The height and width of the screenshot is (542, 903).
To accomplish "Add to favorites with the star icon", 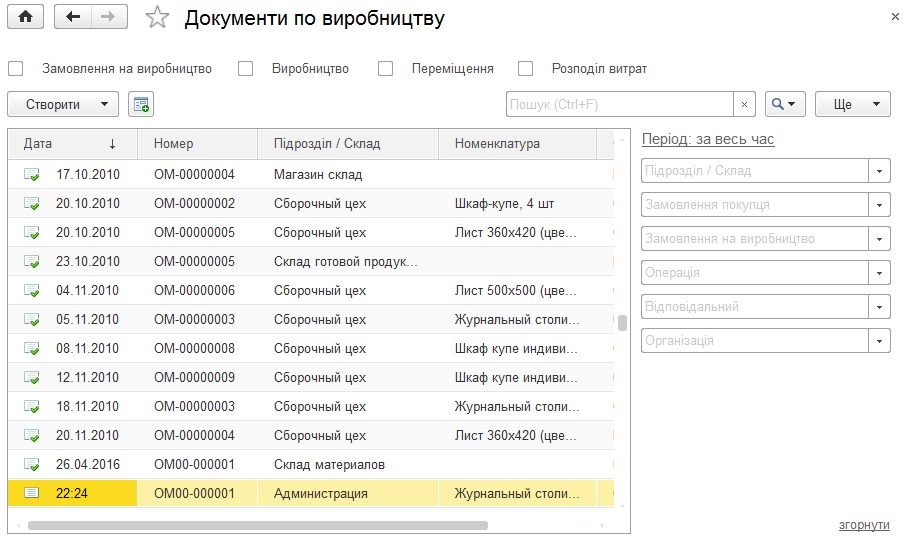I will click(x=157, y=17).
